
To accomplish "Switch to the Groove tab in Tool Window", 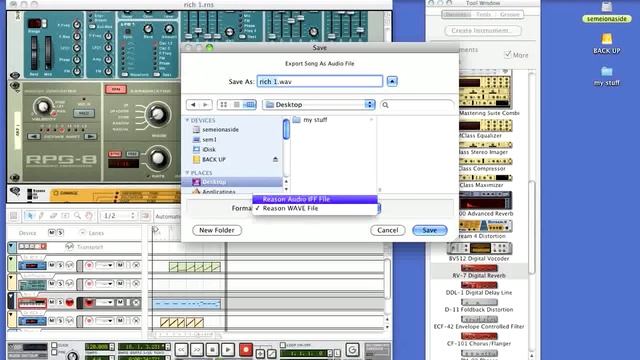I will click(x=509, y=14).
